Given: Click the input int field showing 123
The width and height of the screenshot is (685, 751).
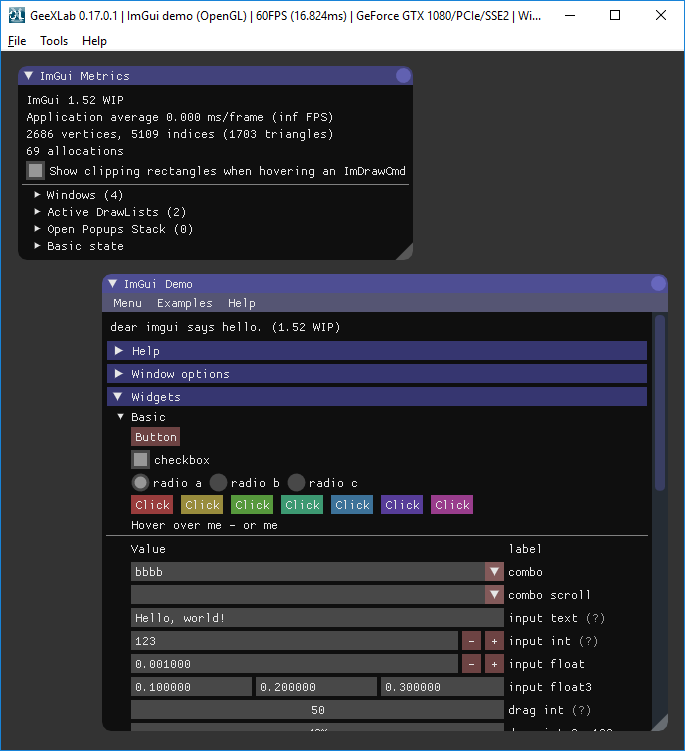Looking at the screenshot, I should [x=295, y=641].
